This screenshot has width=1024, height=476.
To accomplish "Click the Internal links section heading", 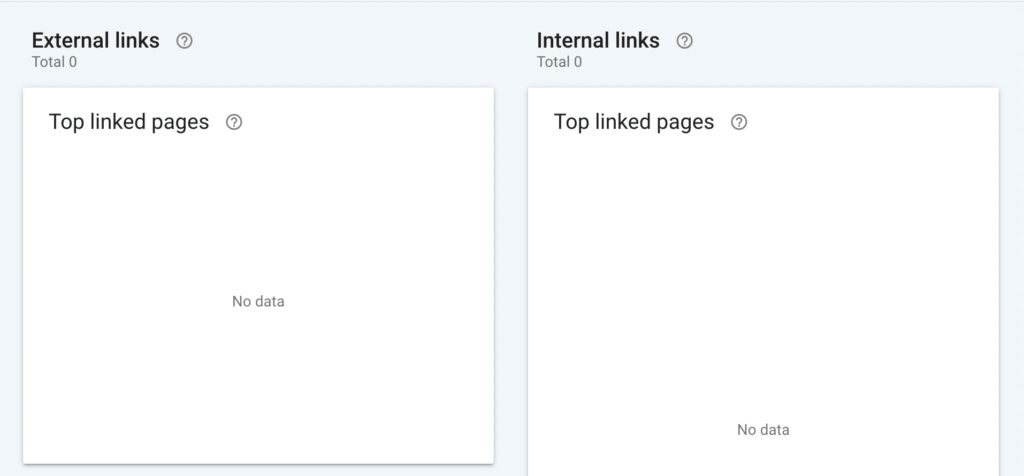I will (598, 40).
